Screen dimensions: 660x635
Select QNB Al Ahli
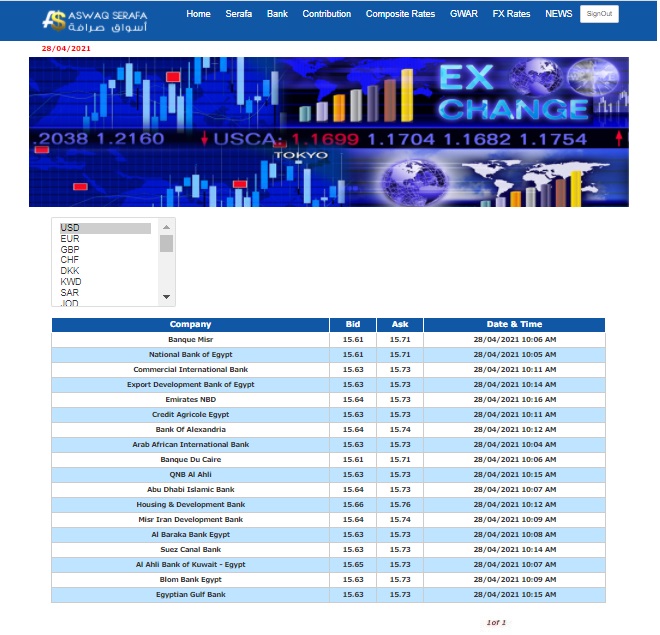coord(191,475)
